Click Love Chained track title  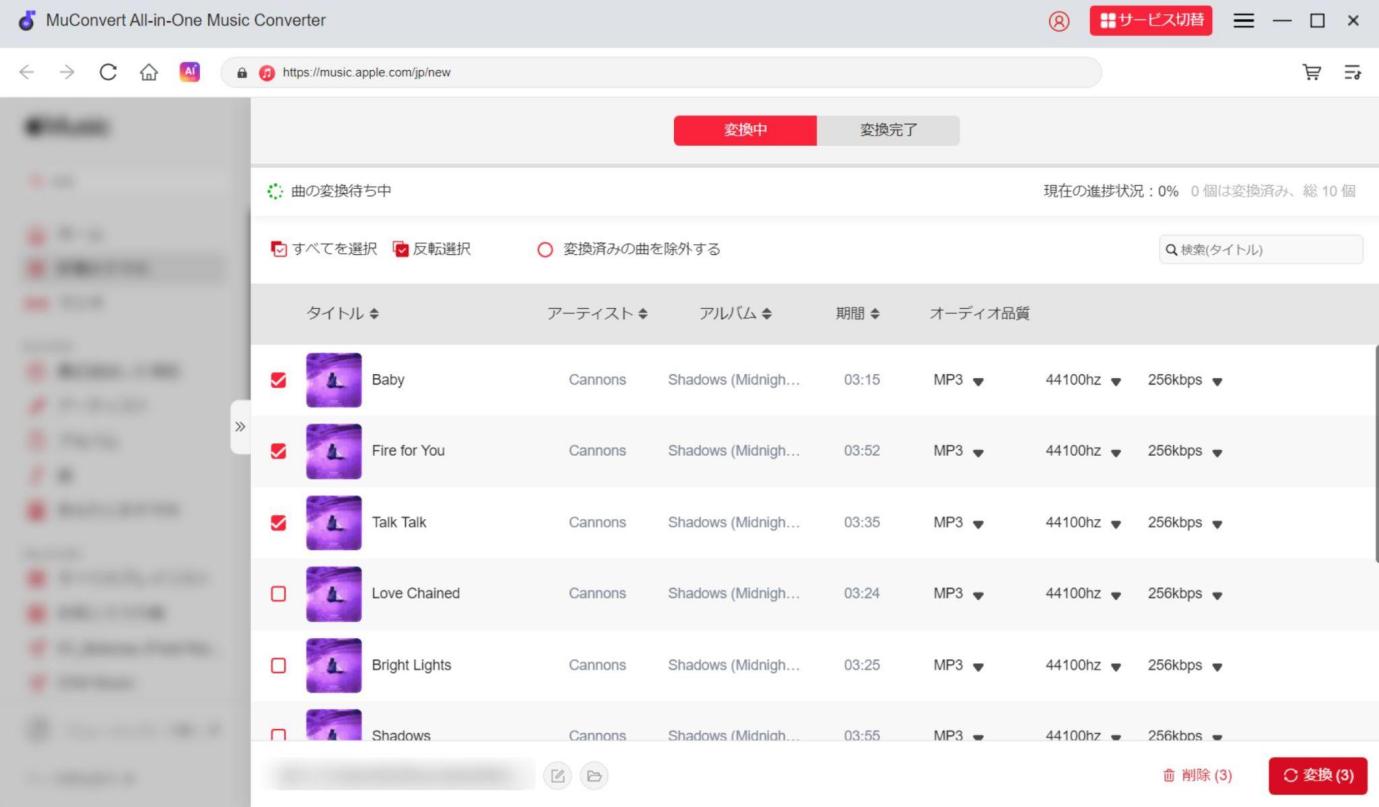416,593
